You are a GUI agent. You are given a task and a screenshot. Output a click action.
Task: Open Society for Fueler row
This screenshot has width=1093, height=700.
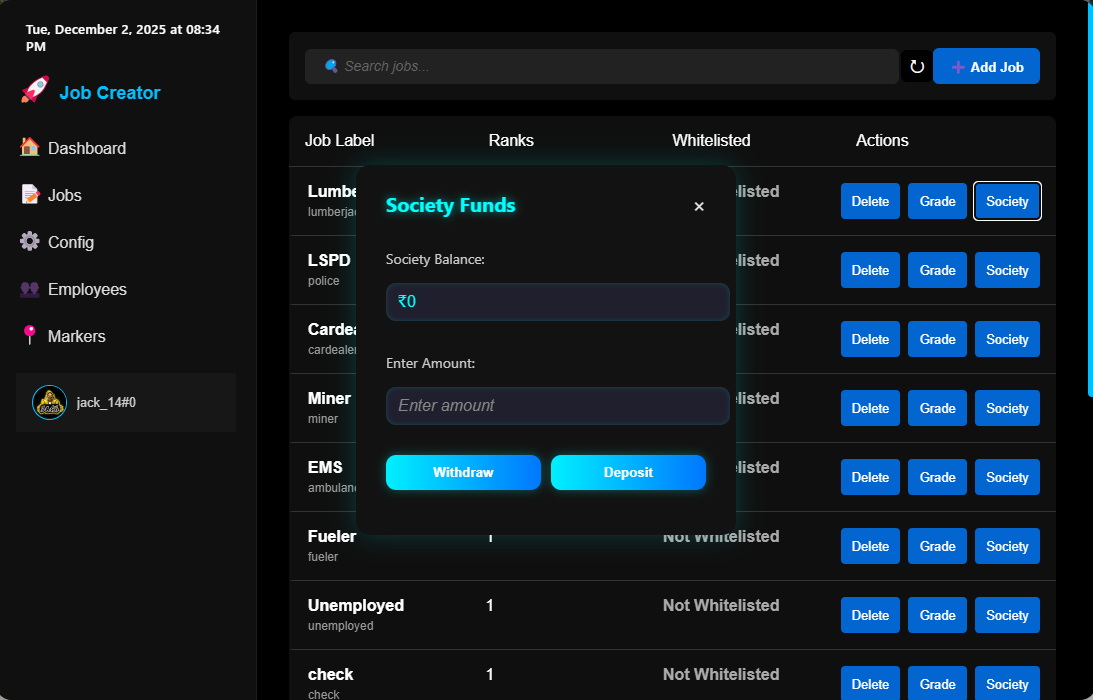tap(1007, 546)
